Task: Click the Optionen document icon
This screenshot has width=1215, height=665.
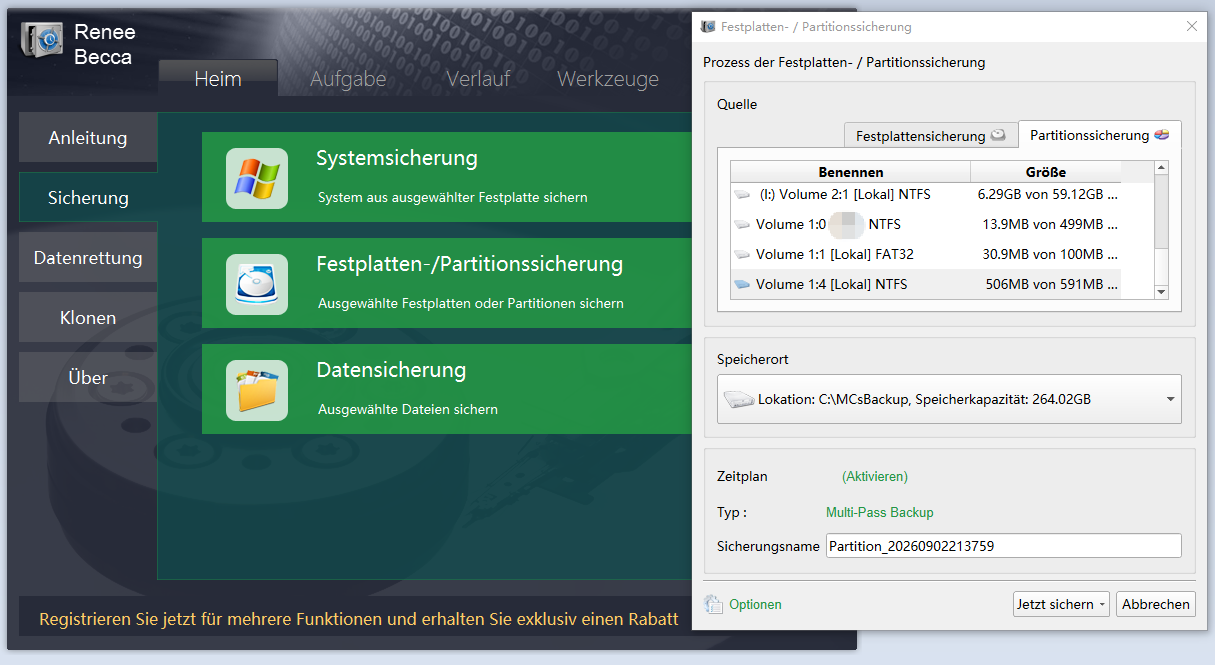Action: [x=713, y=604]
